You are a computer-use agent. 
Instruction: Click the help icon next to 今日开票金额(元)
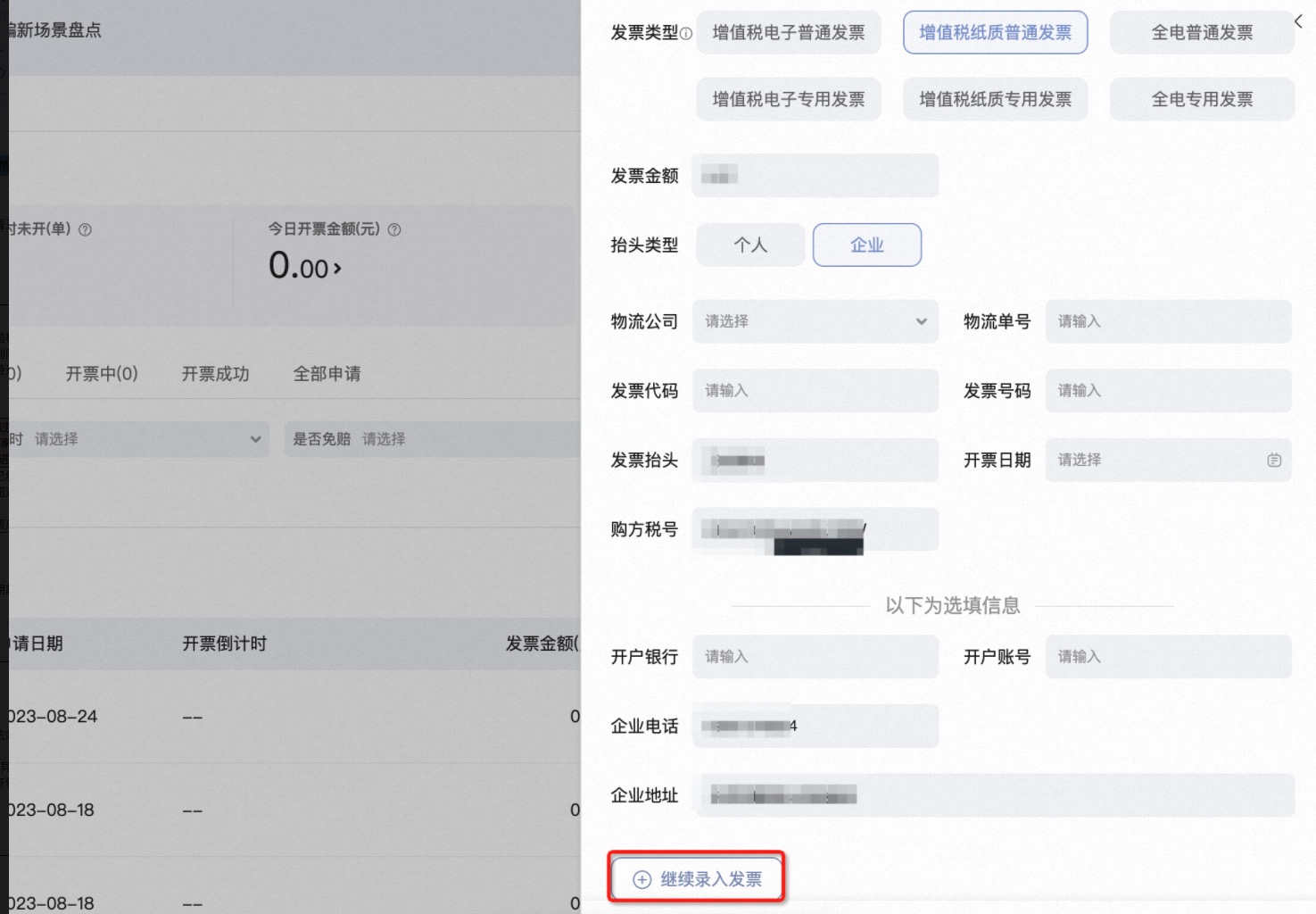tap(394, 229)
